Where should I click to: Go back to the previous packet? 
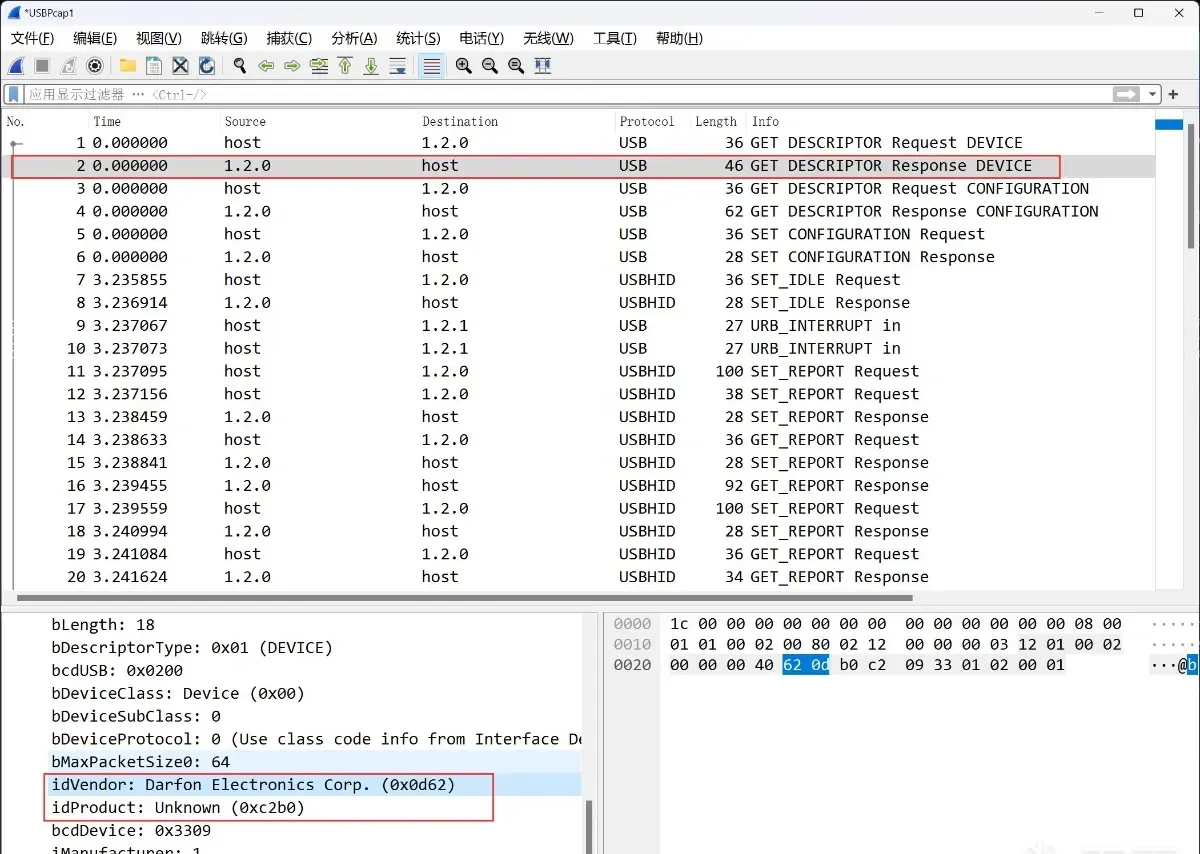pyautogui.click(x=266, y=66)
